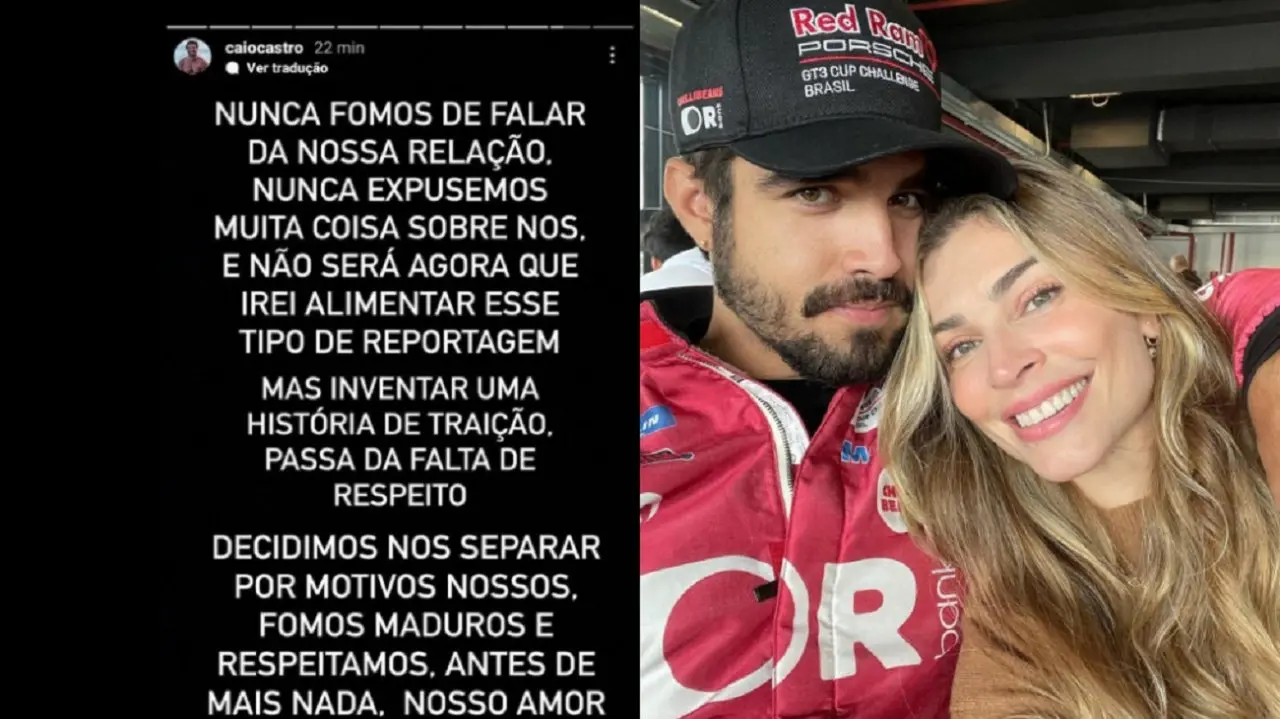1280x719 pixels.
Task: Jump to first story progress bar segment
Action: point(187,27)
